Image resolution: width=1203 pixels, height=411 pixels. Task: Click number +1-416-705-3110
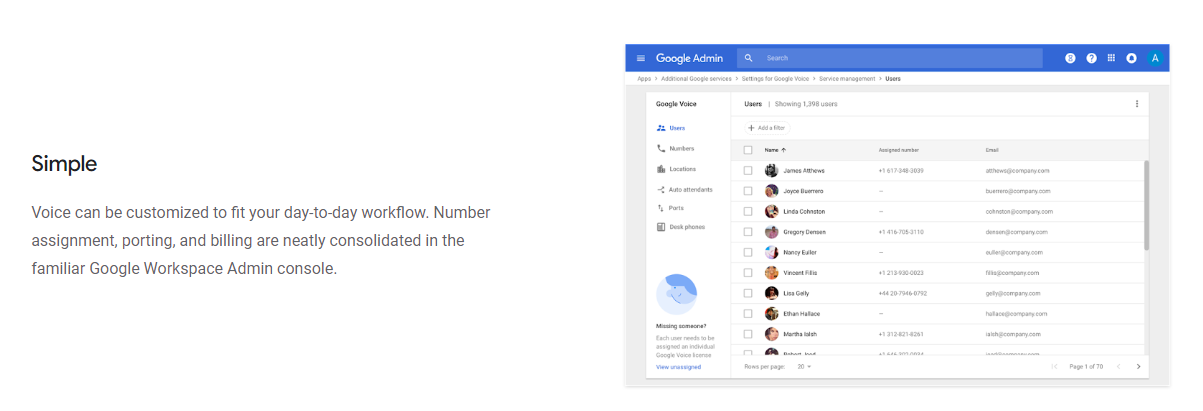[901, 232]
